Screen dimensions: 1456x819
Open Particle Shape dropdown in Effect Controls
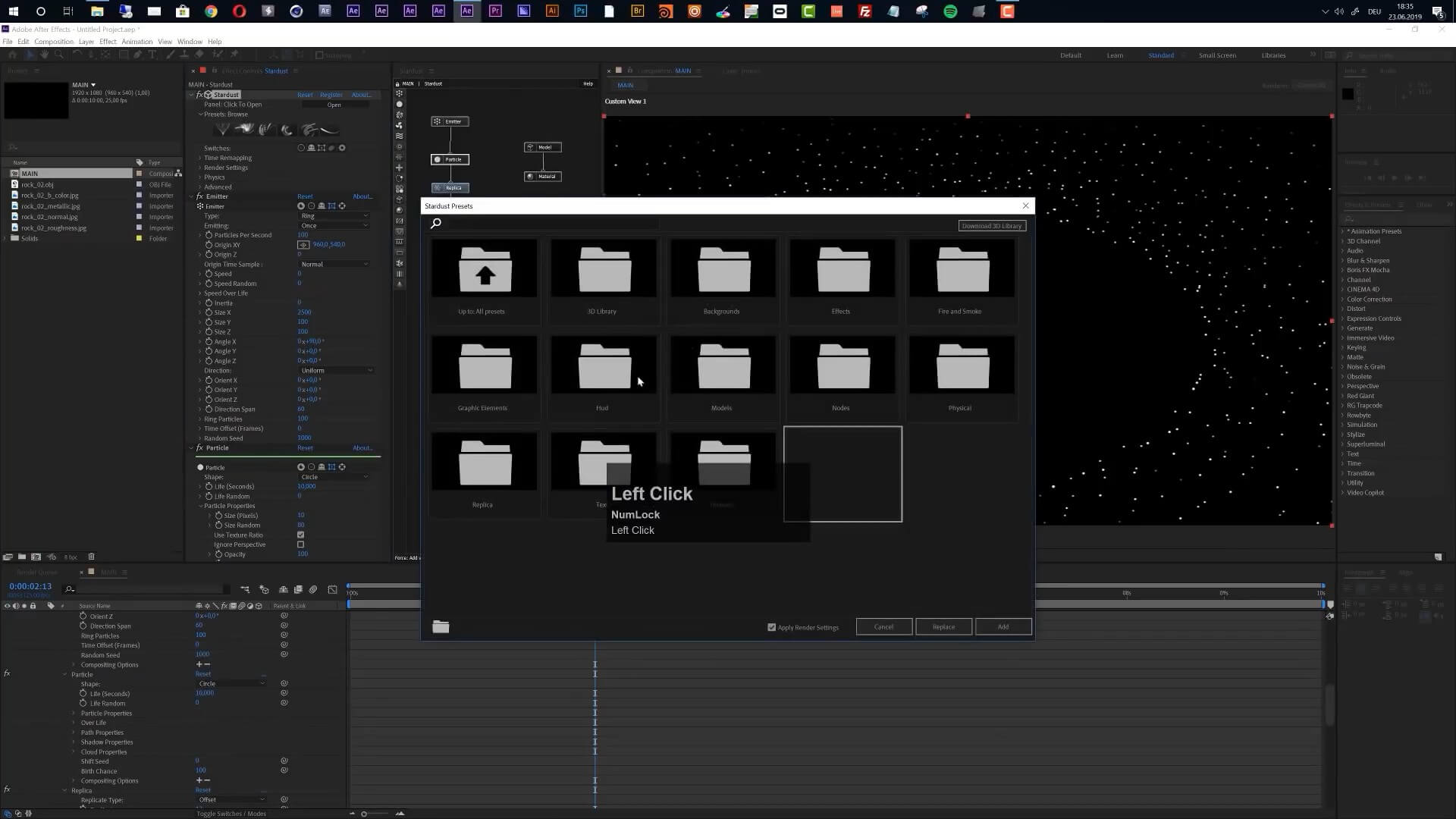(334, 477)
